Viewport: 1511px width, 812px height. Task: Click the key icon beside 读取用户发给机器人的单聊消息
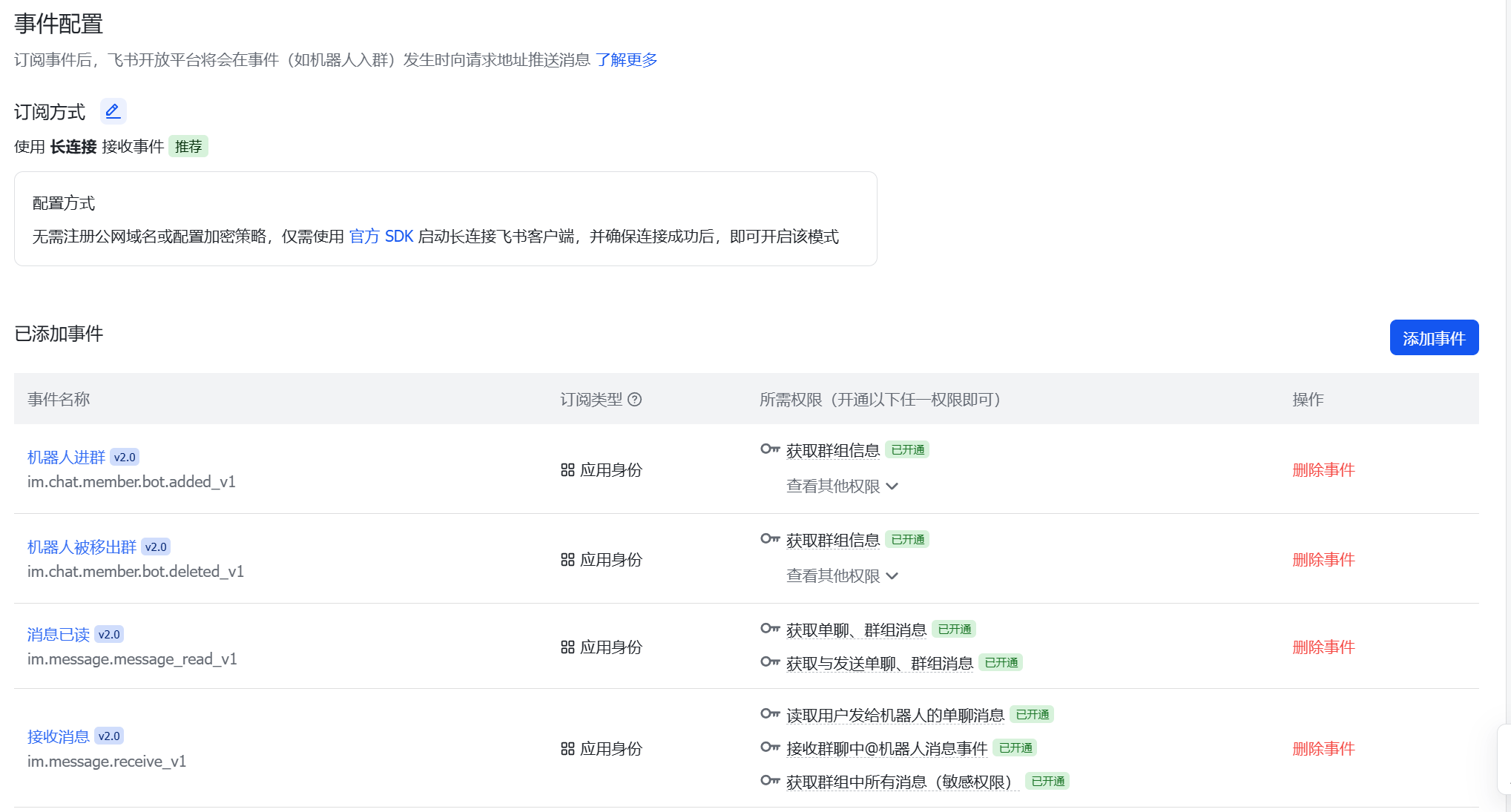coord(769,714)
